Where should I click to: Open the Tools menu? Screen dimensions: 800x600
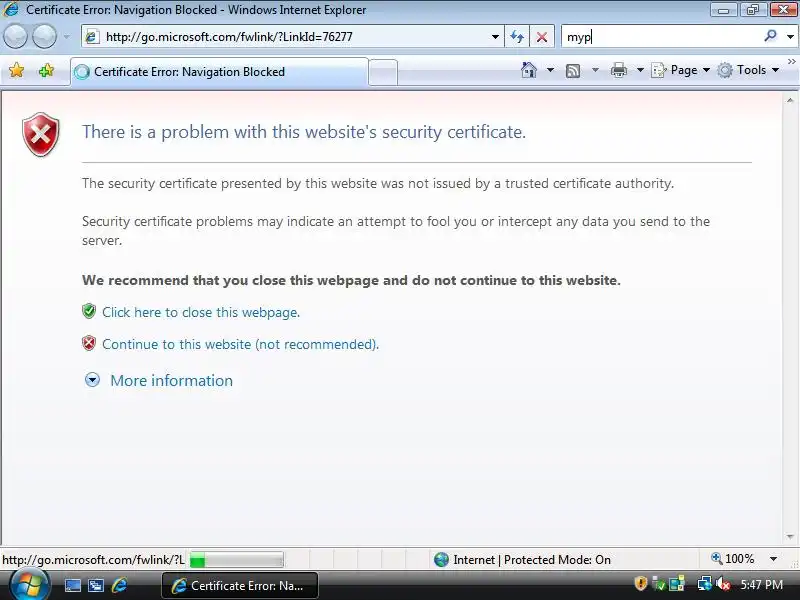[748, 70]
